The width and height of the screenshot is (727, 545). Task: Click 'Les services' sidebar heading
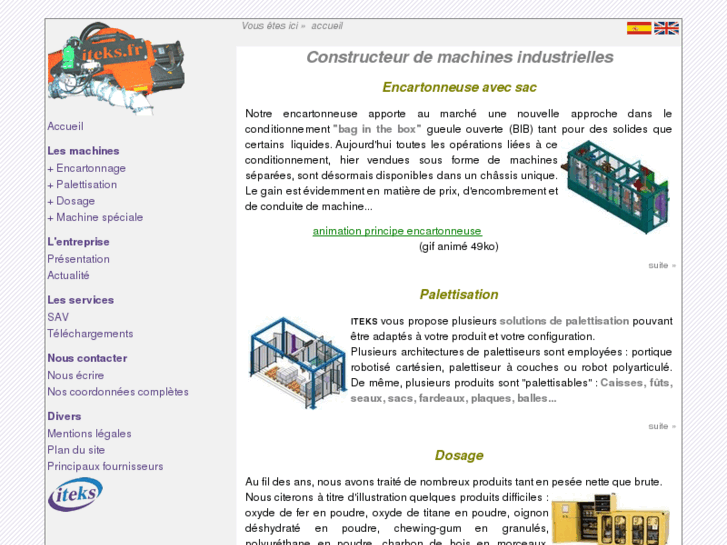[81, 300]
